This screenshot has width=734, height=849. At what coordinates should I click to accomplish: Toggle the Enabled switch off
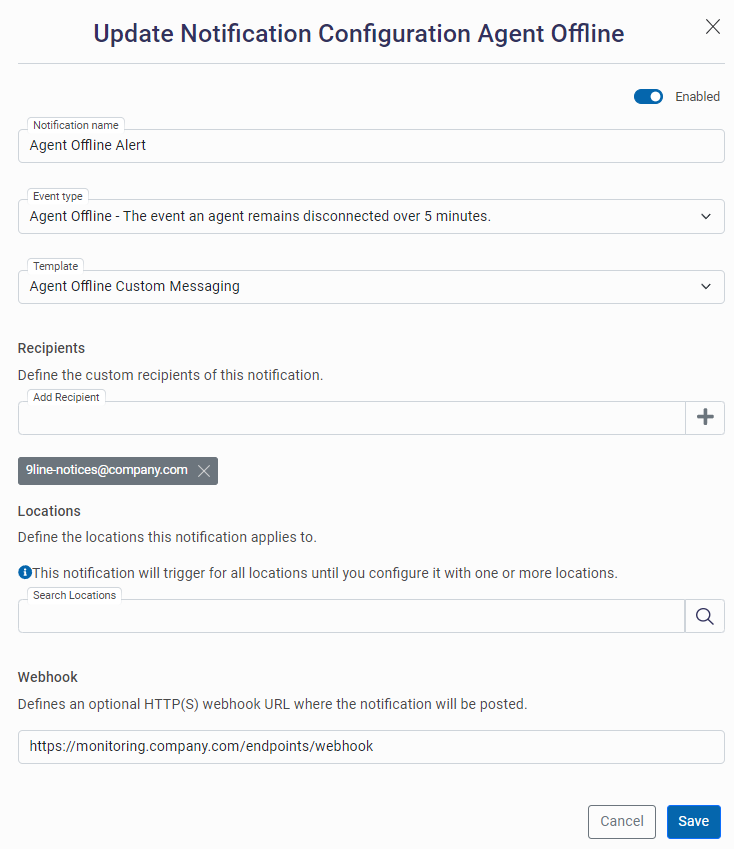click(x=648, y=97)
